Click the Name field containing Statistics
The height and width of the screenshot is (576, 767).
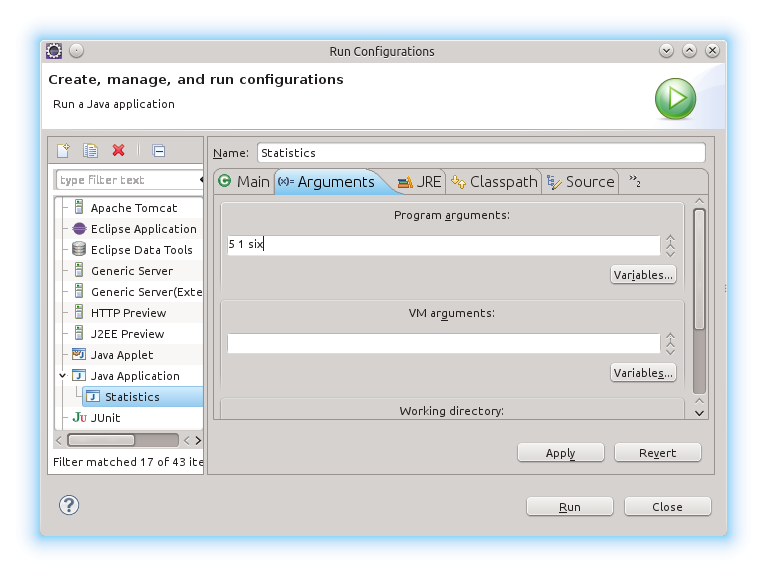click(x=480, y=153)
